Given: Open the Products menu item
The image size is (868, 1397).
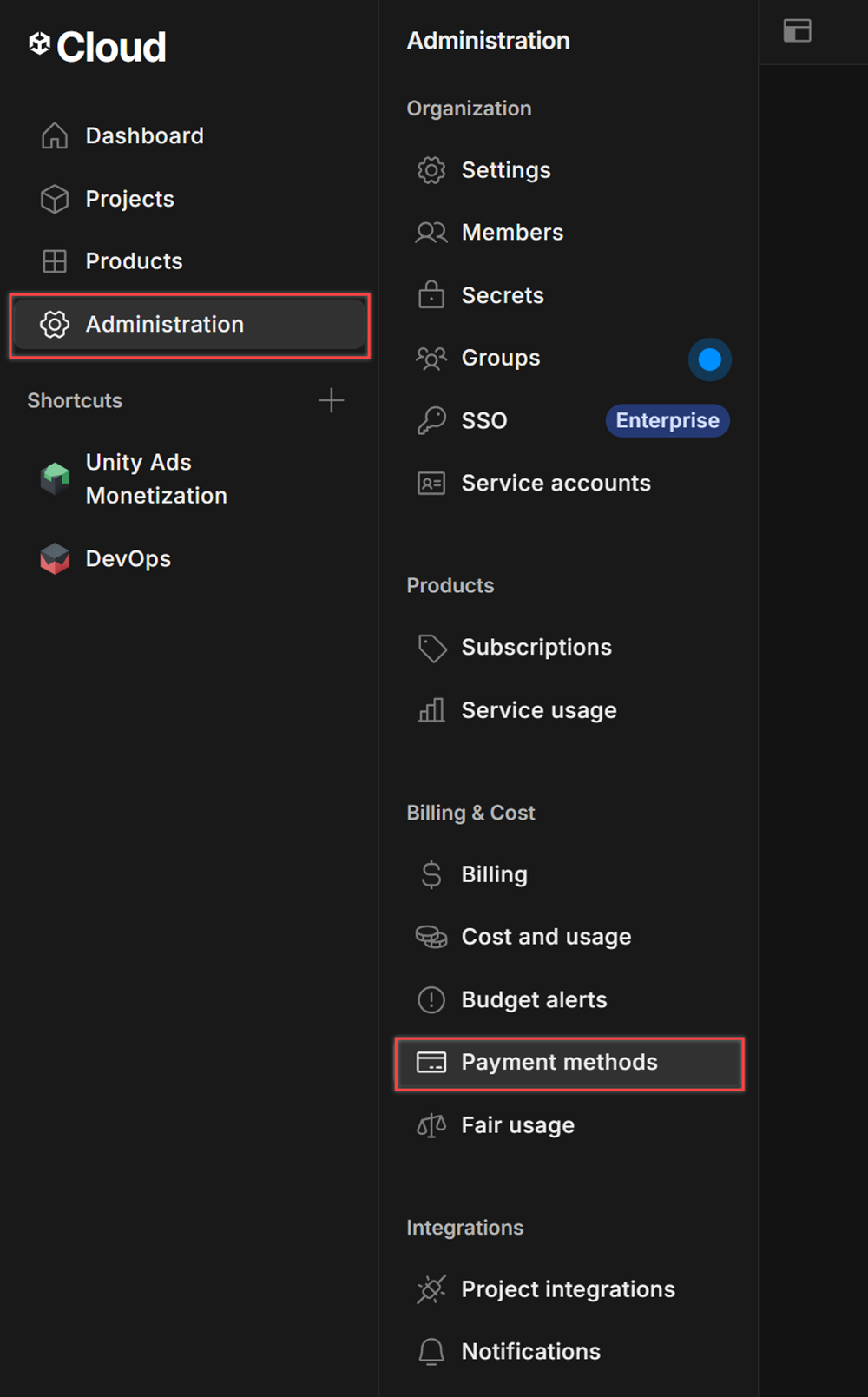Looking at the screenshot, I should tap(189, 261).
